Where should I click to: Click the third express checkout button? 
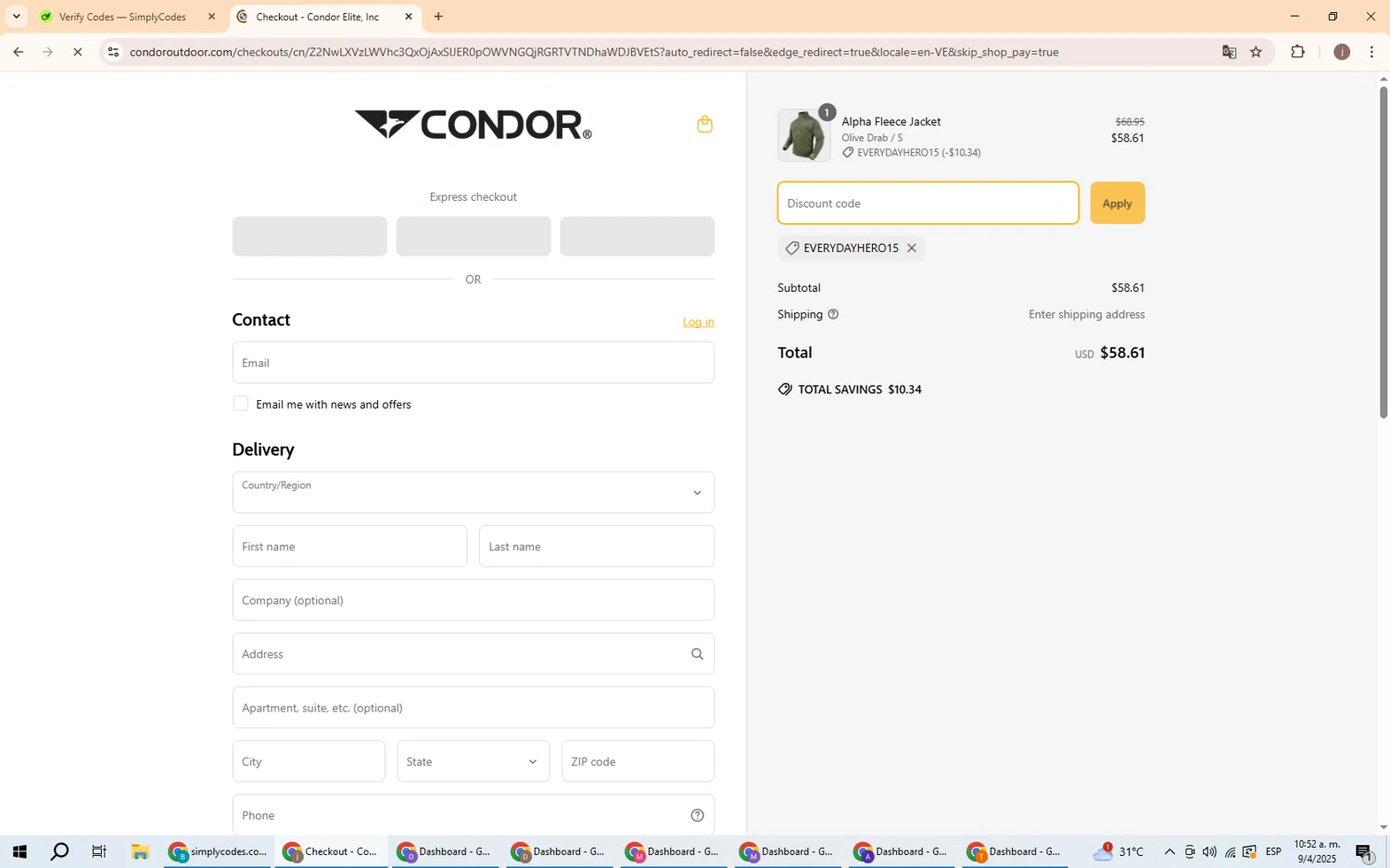pos(637,236)
